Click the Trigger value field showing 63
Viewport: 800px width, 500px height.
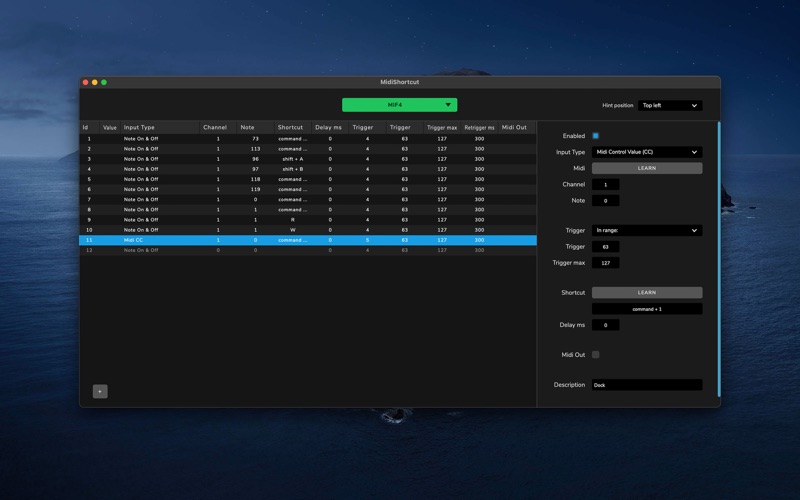point(606,246)
